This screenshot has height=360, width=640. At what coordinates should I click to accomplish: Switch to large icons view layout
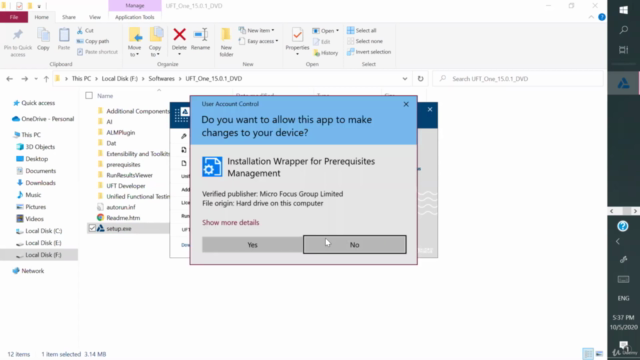[599, 353]
